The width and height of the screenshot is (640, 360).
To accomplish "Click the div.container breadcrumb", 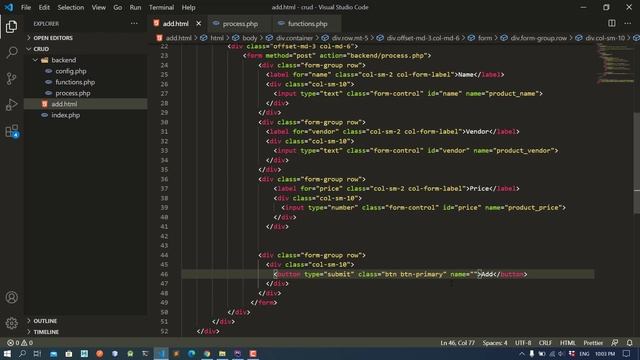I will click(x=294, y=38).
